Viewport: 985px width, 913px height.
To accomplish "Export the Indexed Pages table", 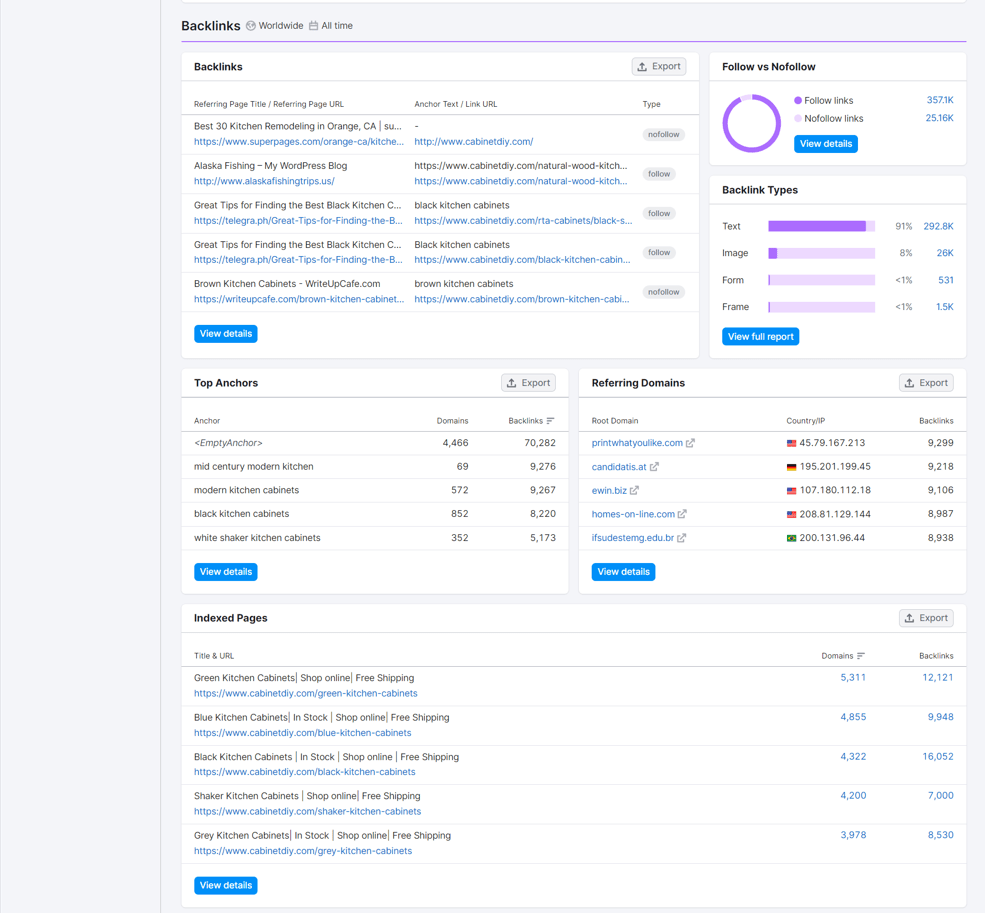I will click(x=926, y=618).
